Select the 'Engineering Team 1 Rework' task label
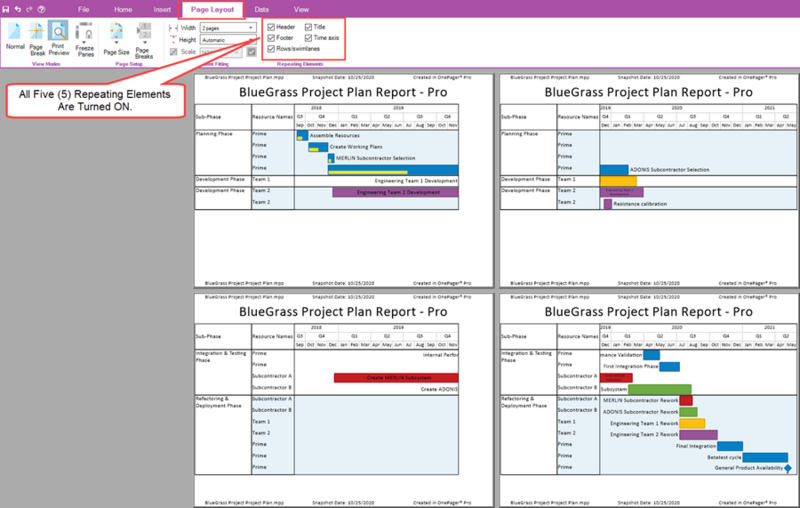This screenshot has height=508, width=800. coord(644,424)
